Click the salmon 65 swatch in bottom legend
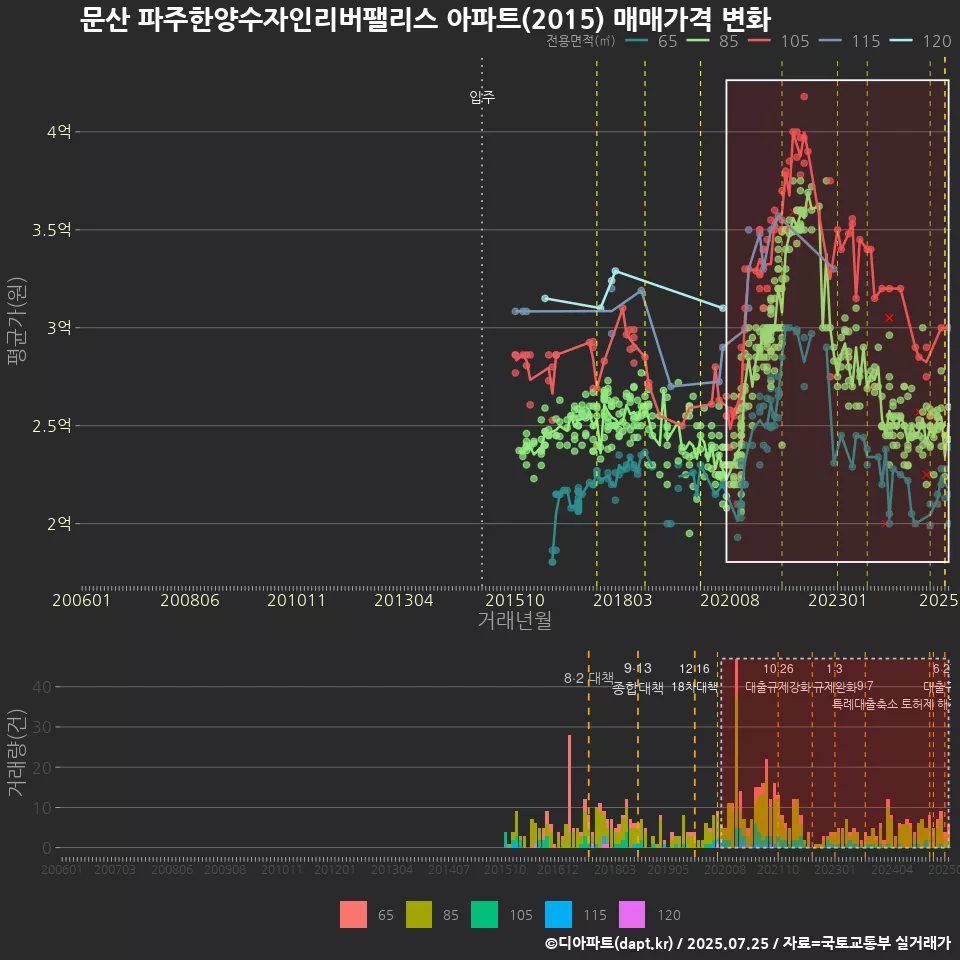Screen dimensions: 960x960 (x=353, y=915)
